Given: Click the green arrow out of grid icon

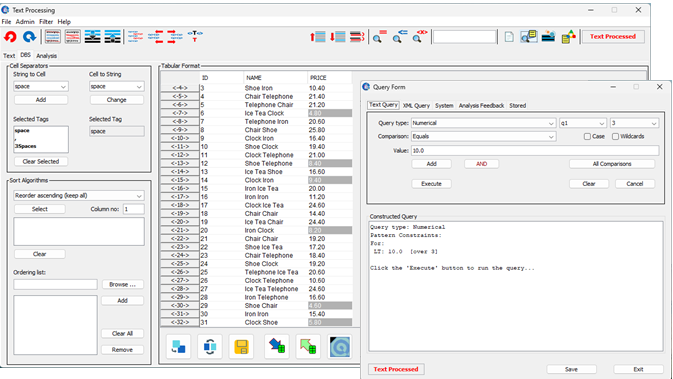Looking at the screenshot, I should point(308,346).
